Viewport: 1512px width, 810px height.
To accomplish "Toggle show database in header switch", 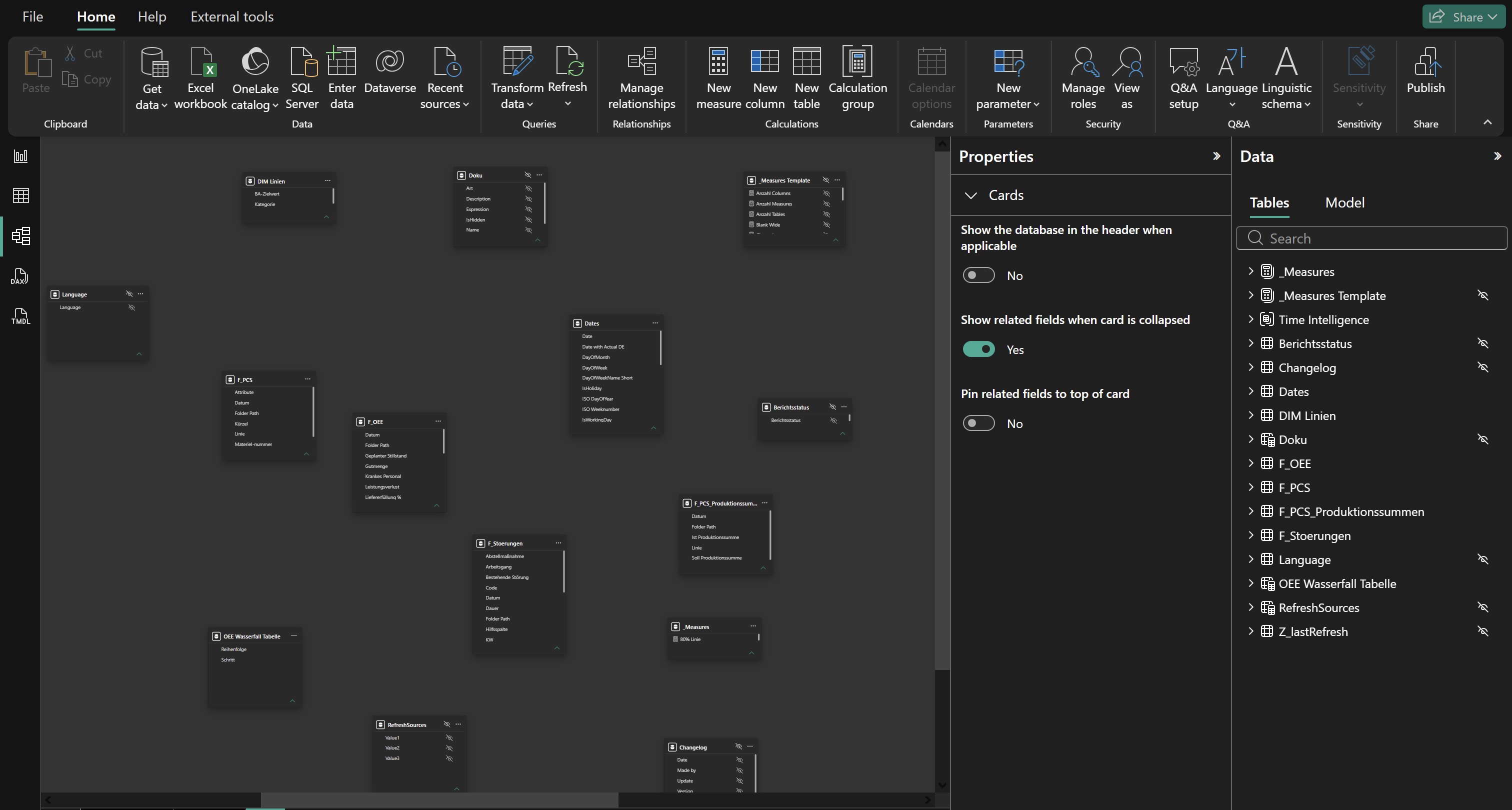I will [978, 275].
